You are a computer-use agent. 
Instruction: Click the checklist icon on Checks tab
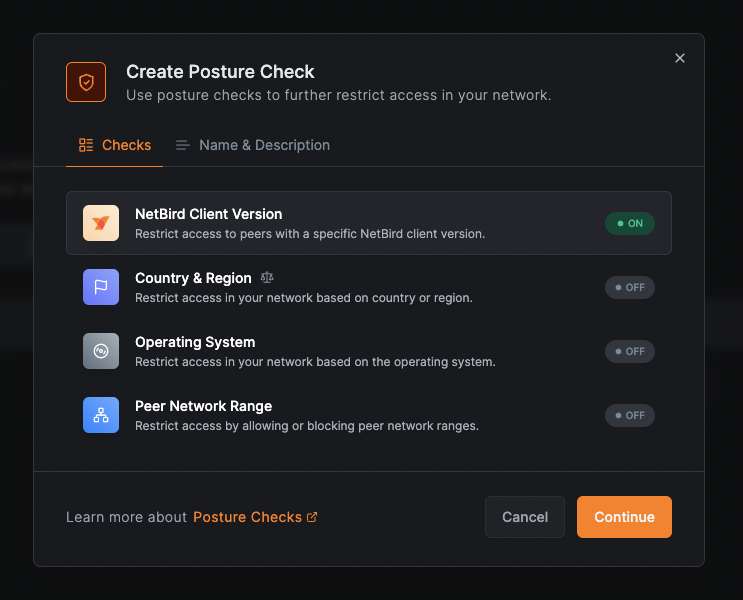coord(86,145)
